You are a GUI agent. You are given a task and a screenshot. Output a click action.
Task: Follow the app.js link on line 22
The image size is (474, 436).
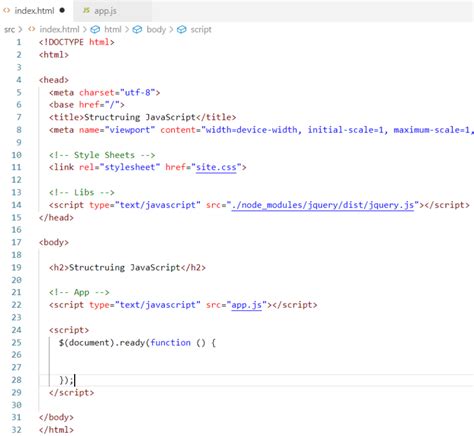247,305
